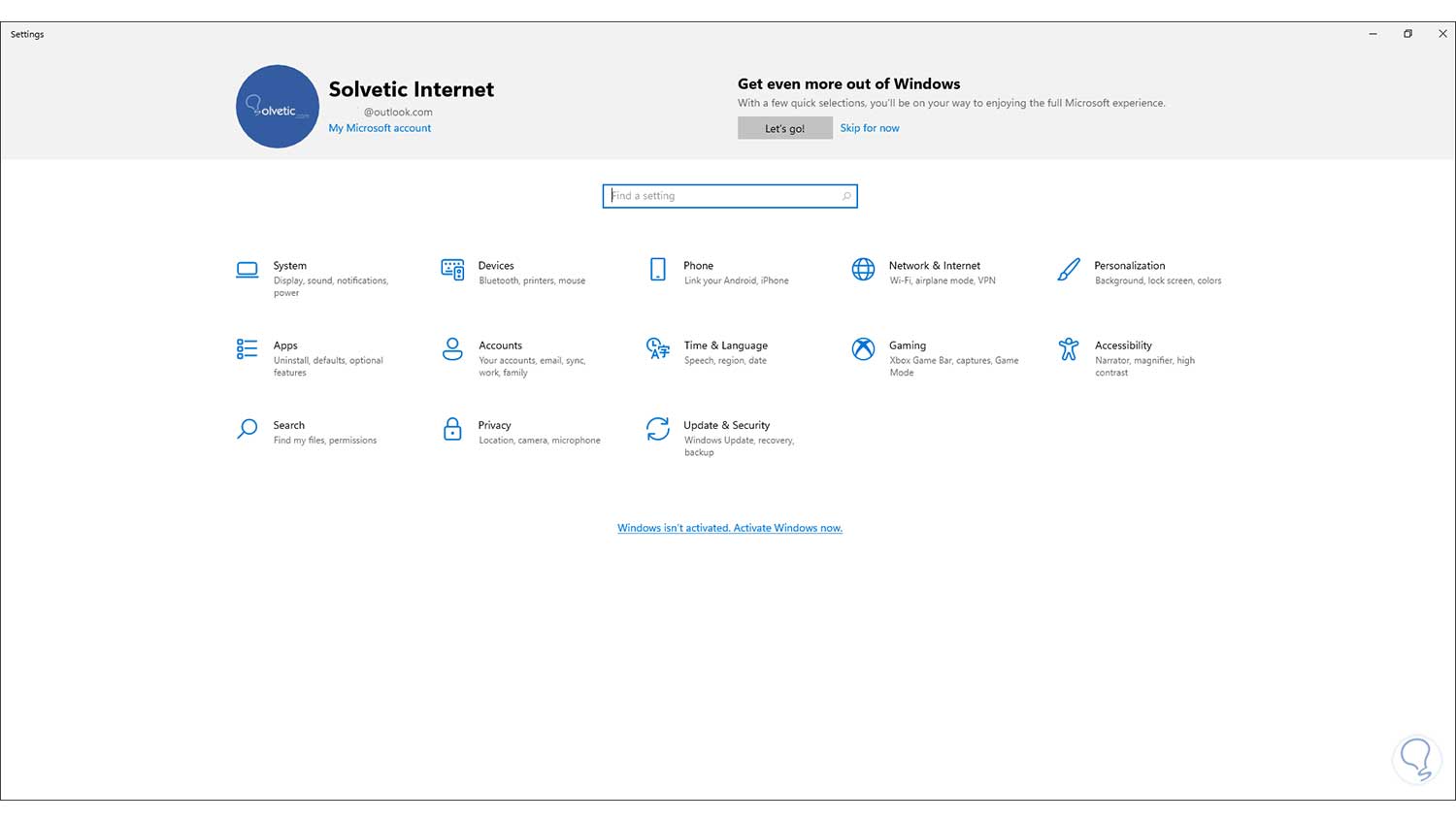This screenshot has width=1456, height=821.
Task: Open the System settings laptop icon
Action: (248, 270)
